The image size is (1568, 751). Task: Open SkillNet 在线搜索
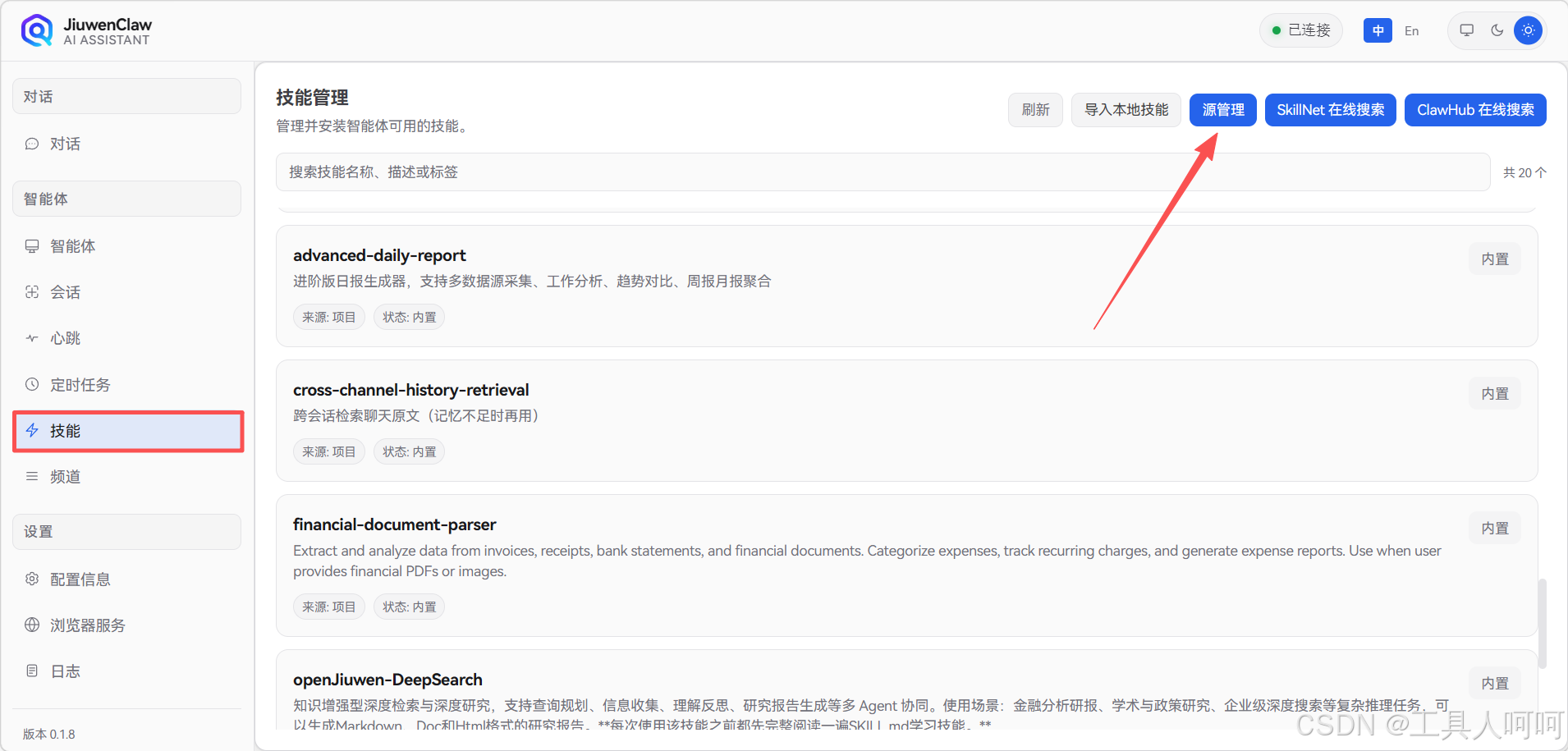pos(1331,110)
